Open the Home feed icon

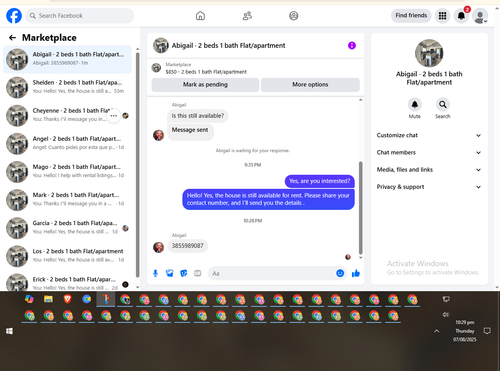[x=200, y=16]
